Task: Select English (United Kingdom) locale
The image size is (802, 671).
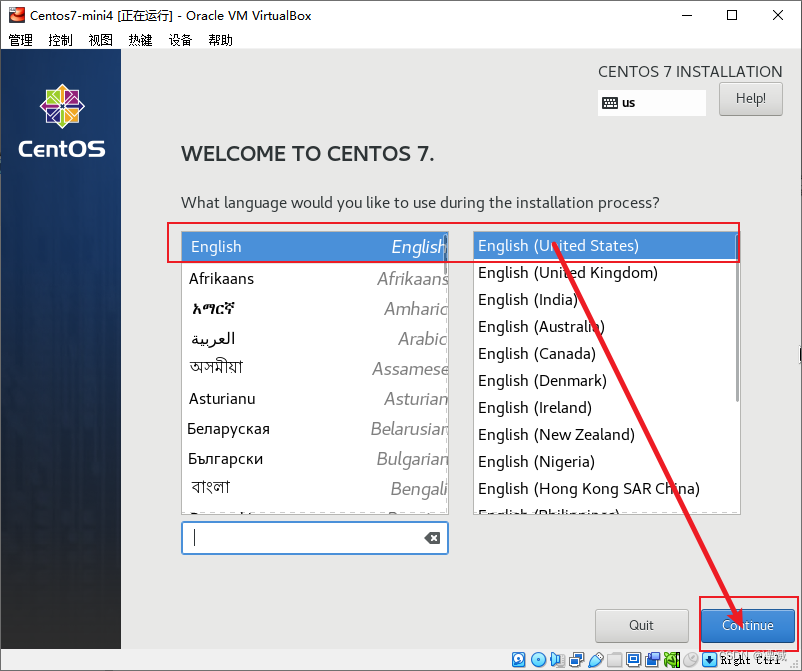Action: [x=605, y=273]
